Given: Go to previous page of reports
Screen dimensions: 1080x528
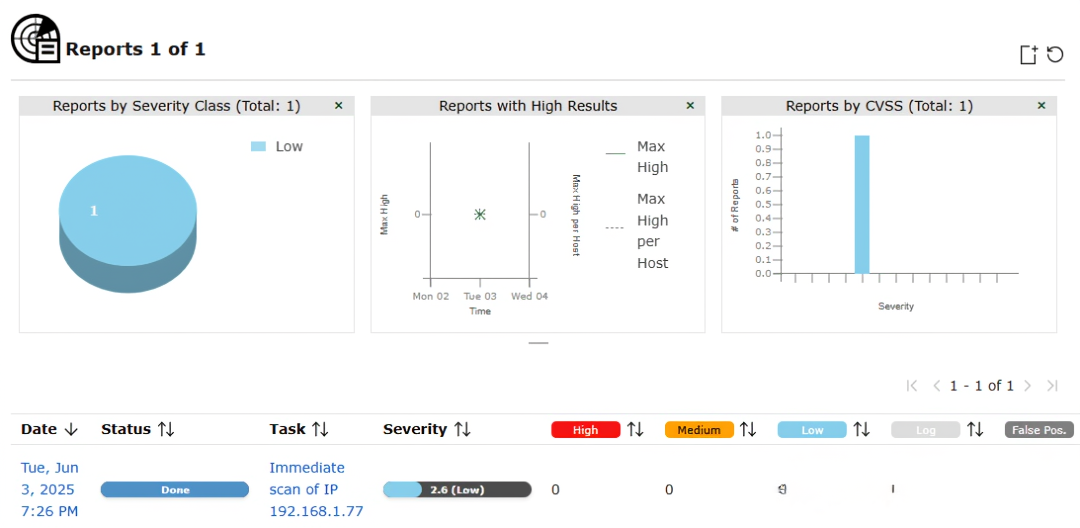Looking at the screenshot, I should pyautogui.click(x=936, y=386).
